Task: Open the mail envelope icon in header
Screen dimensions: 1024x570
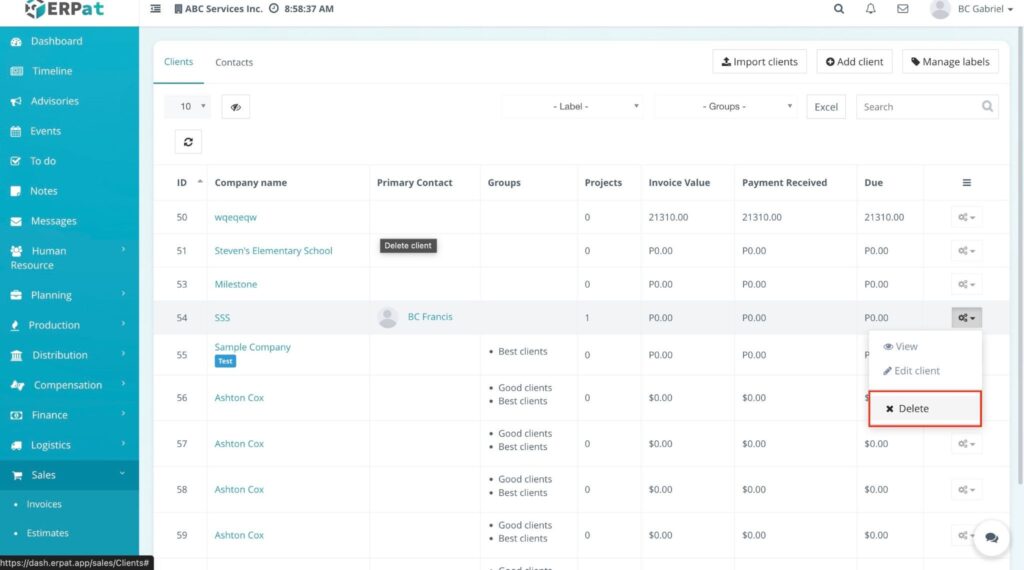Action: [x=903, y=9]
